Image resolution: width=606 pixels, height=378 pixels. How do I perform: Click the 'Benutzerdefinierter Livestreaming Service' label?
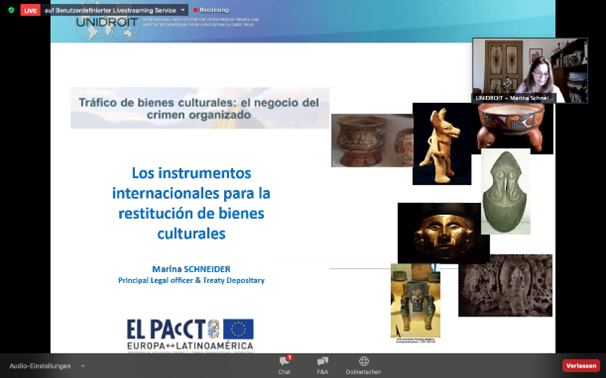pos(111,10)
